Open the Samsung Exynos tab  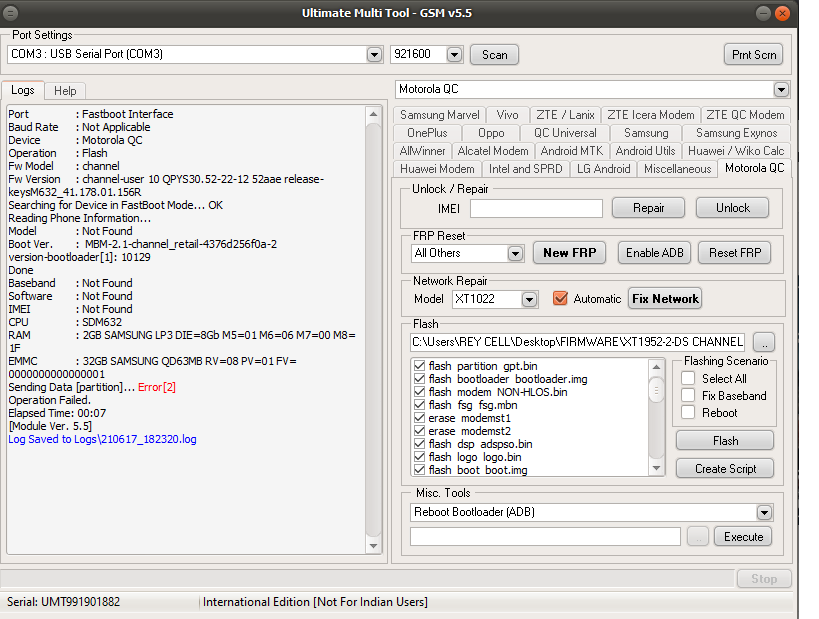click(x=736, y=133)
